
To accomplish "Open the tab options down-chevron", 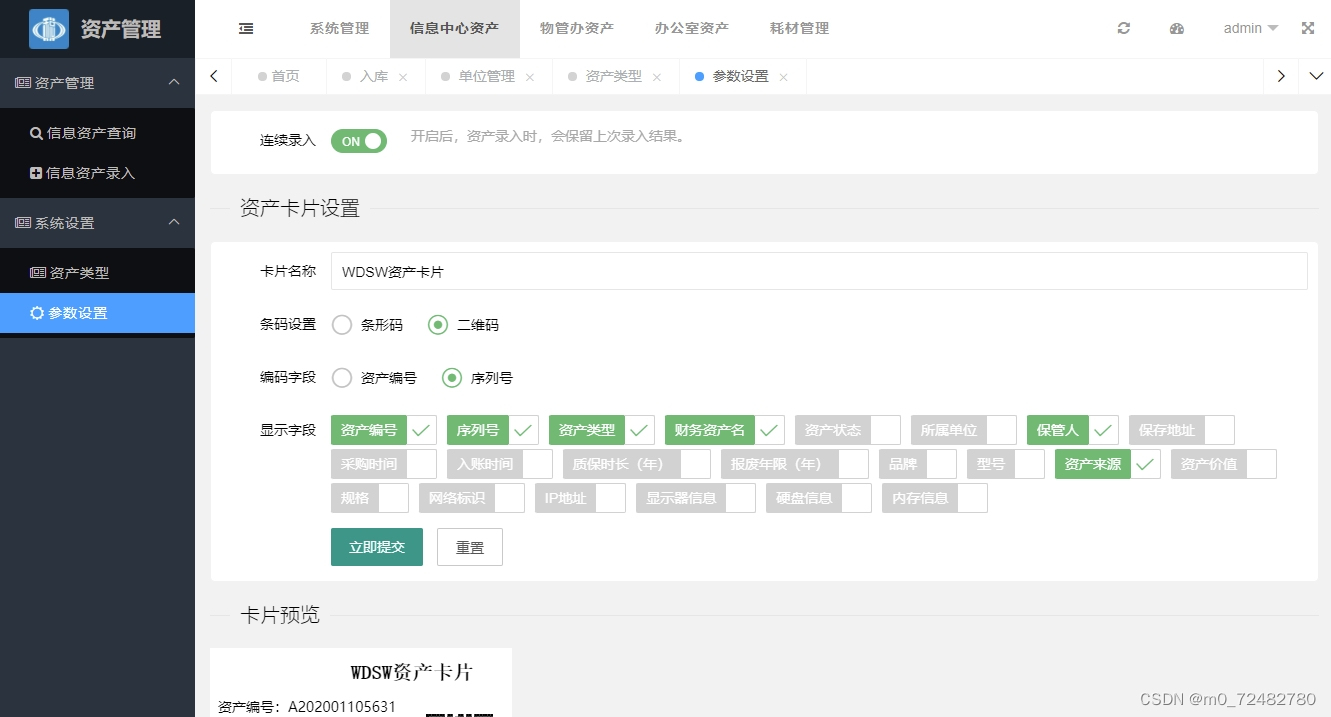I will 1316,76.
